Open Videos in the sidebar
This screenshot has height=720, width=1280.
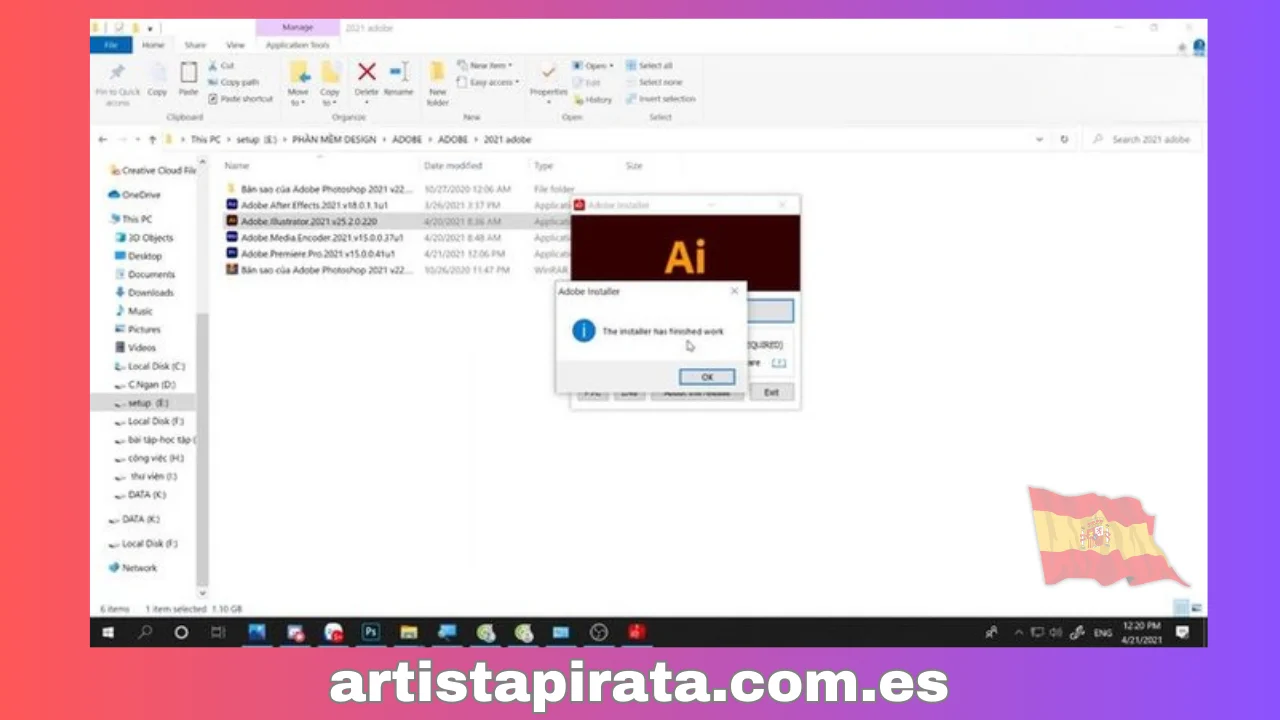(x=135, y=348)
